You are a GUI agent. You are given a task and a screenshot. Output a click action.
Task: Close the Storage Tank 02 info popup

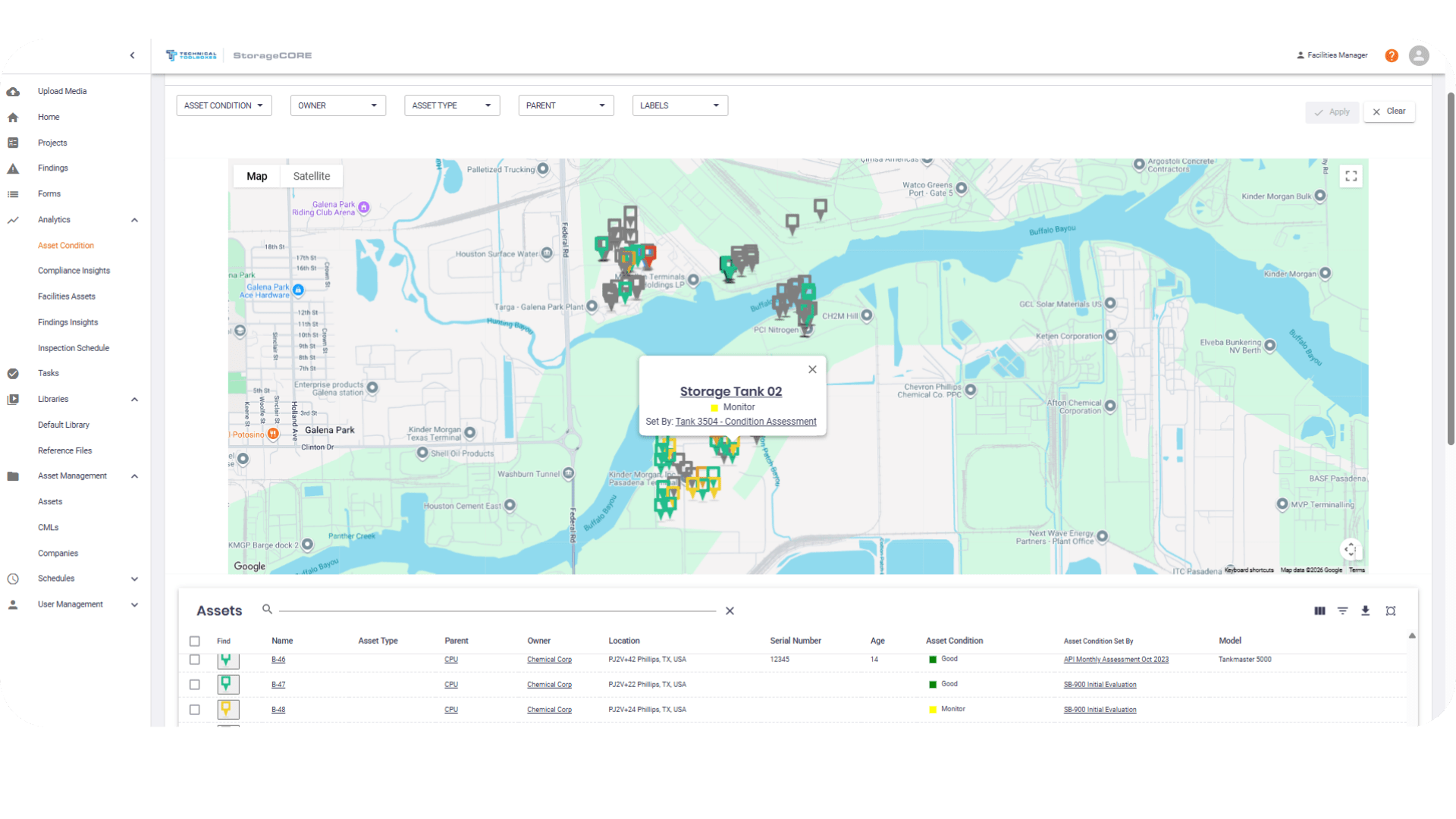click(812, 369)
